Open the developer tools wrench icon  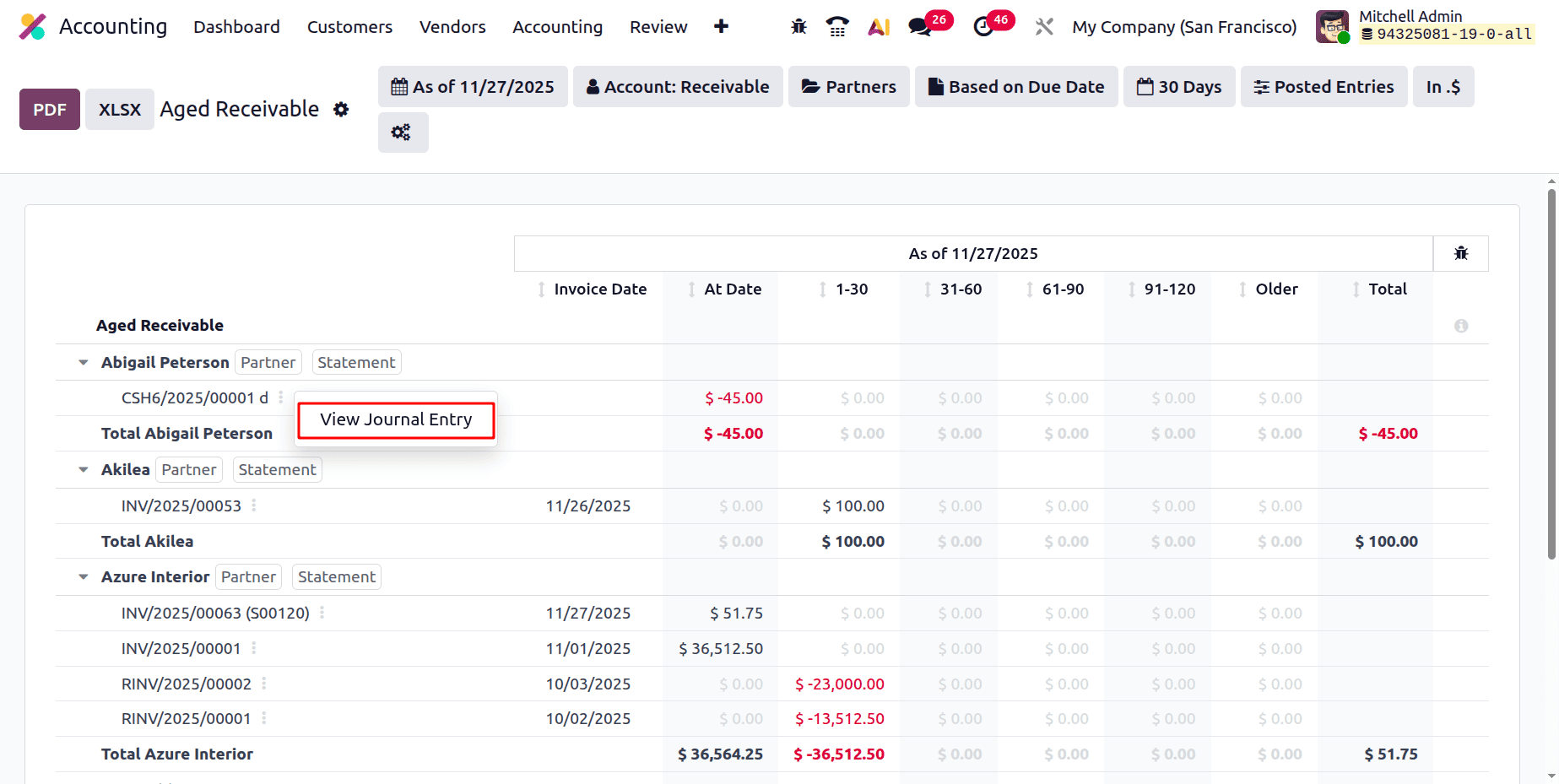(x=1044, y=27)
